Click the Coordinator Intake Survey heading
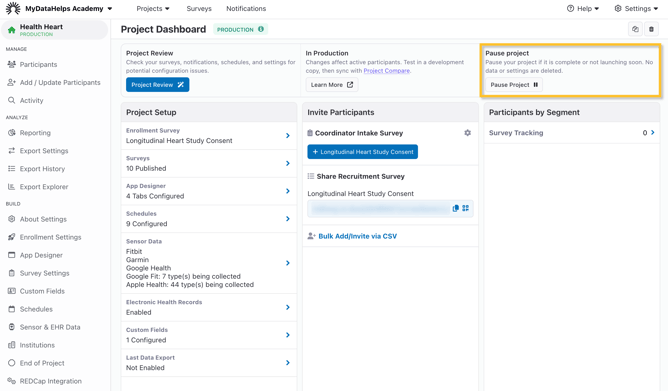This screenshot has height=391, width=668. tap(359, 133)
